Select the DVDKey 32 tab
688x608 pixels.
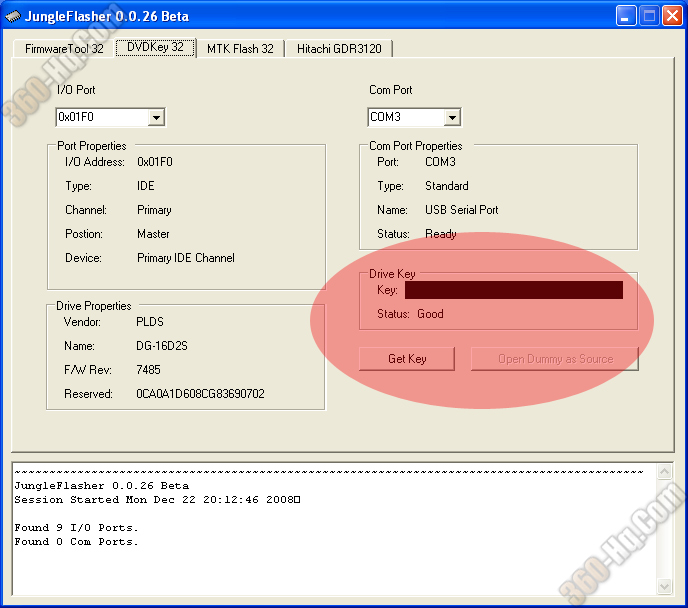coord(155,47)
